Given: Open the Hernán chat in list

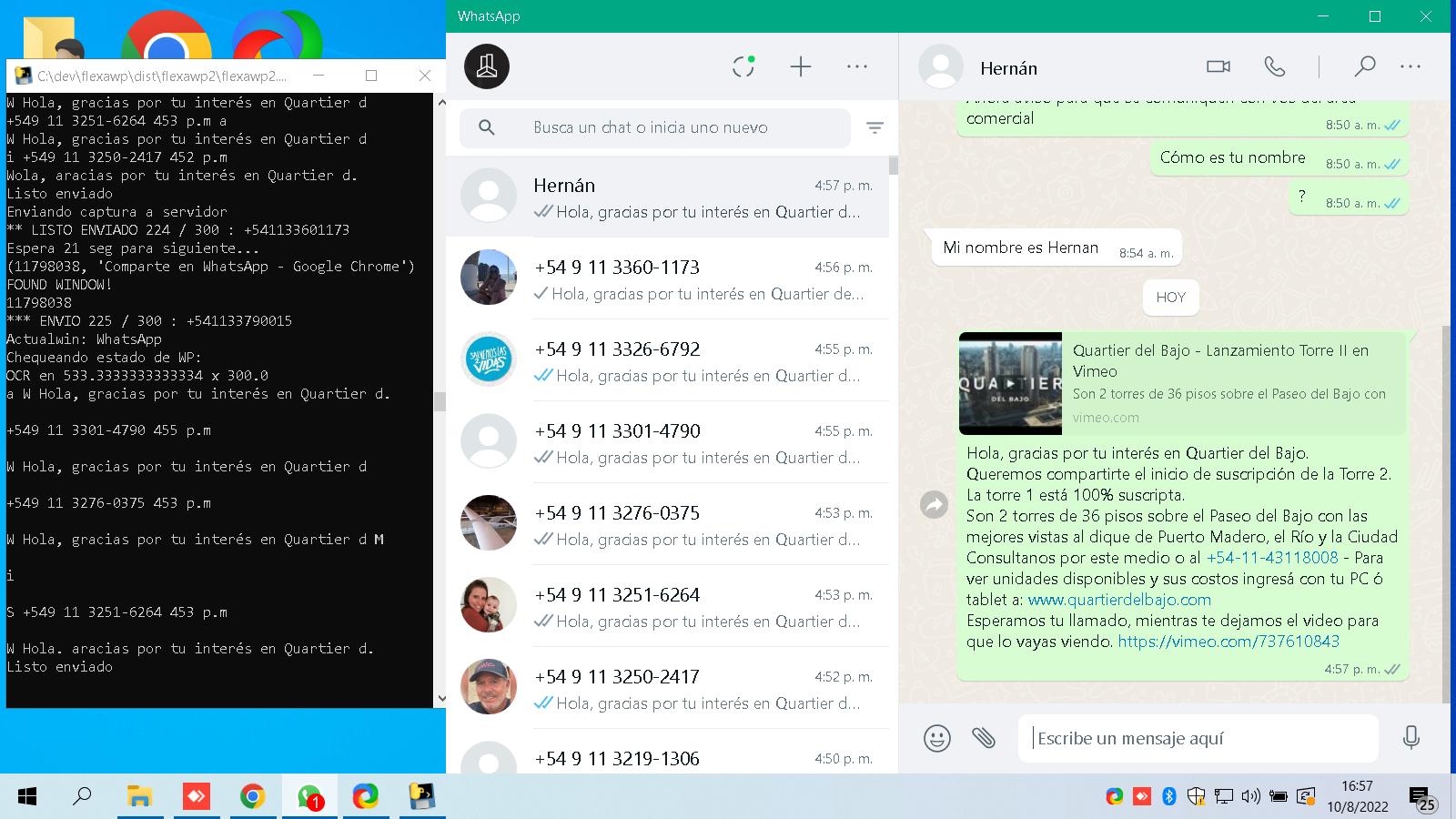Looking at the screenshot, I should [667, 197].
